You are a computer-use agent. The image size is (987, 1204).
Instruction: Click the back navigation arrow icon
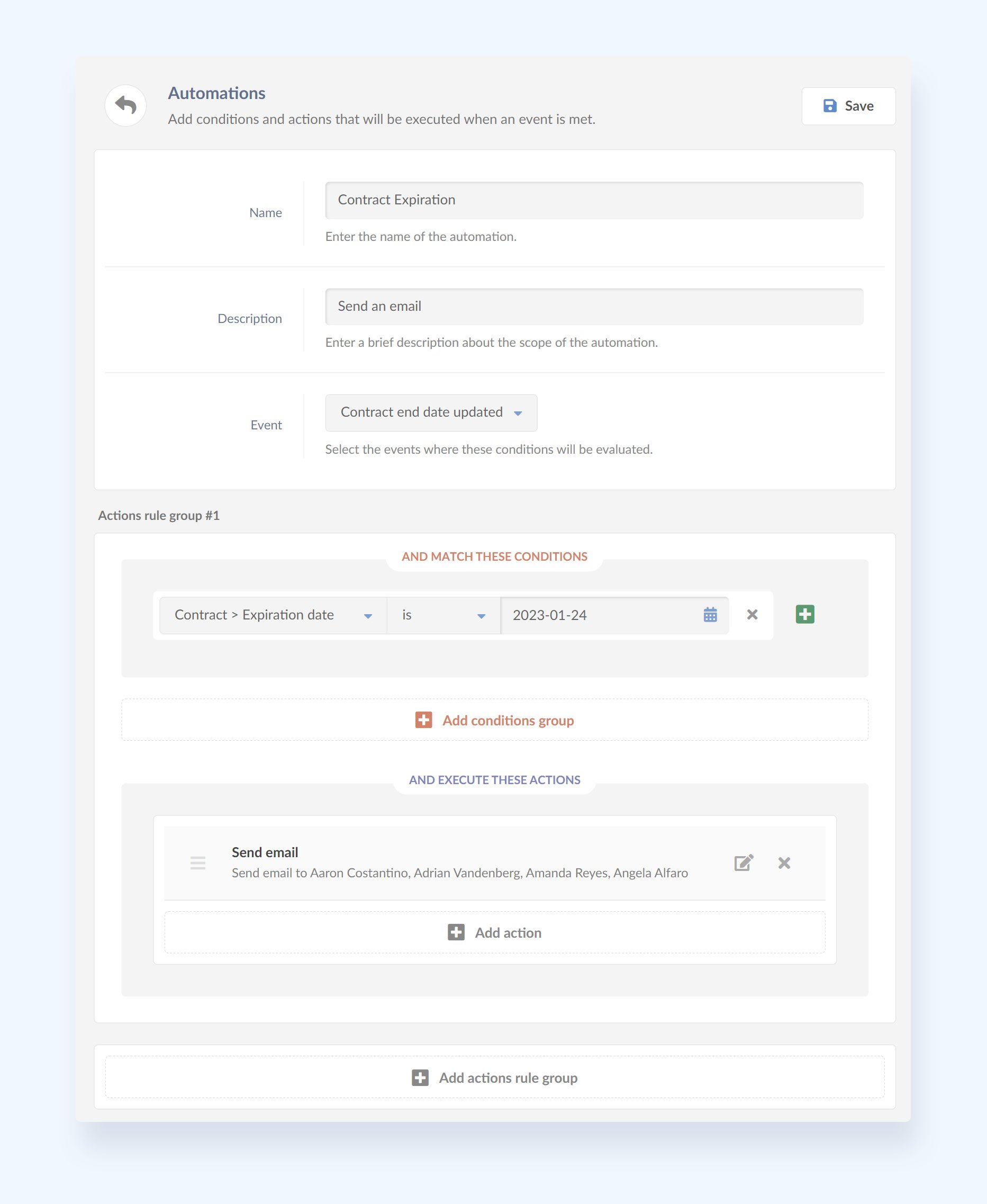(x=126, y=105)
